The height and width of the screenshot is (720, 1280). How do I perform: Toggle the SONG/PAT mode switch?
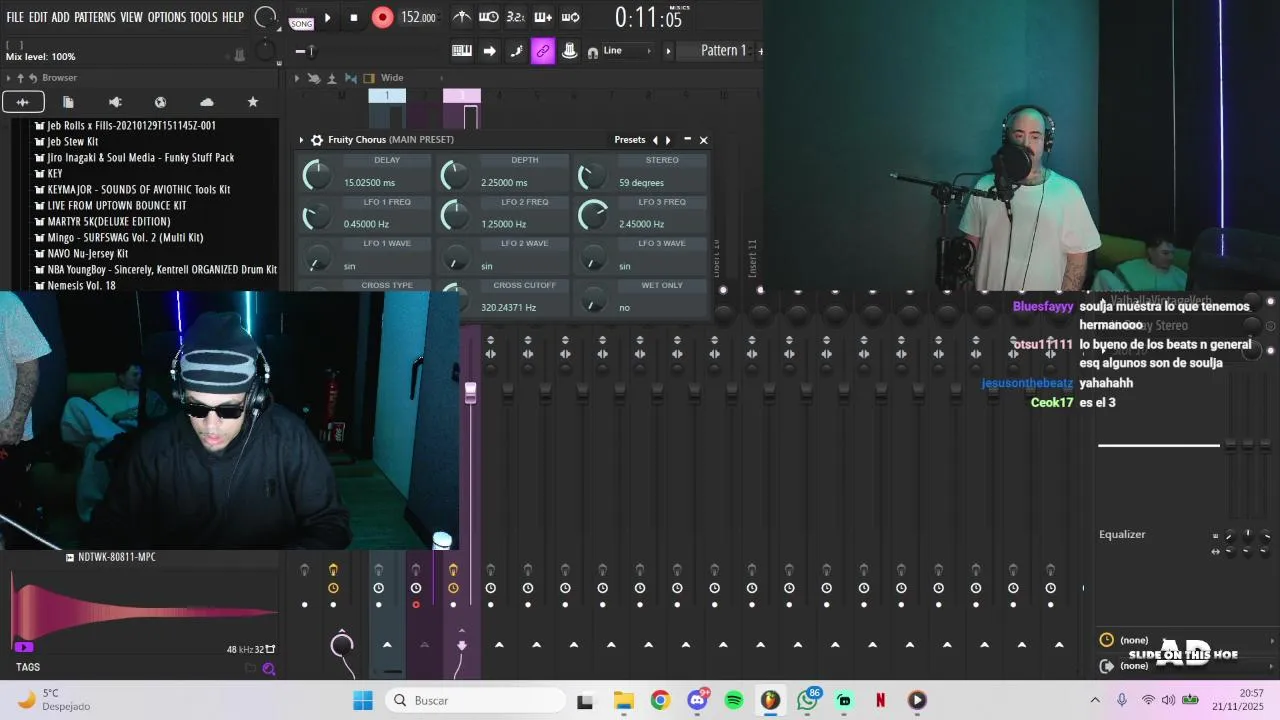tap(301, 17)
